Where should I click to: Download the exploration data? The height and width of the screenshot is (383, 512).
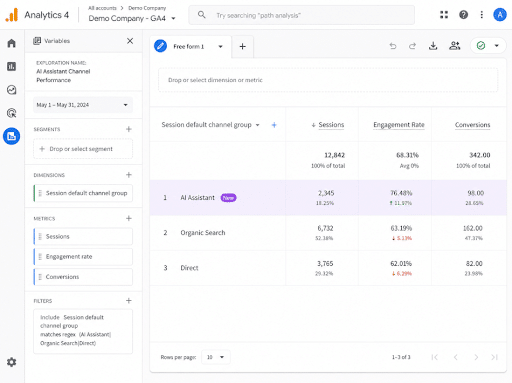pos(433,46)
